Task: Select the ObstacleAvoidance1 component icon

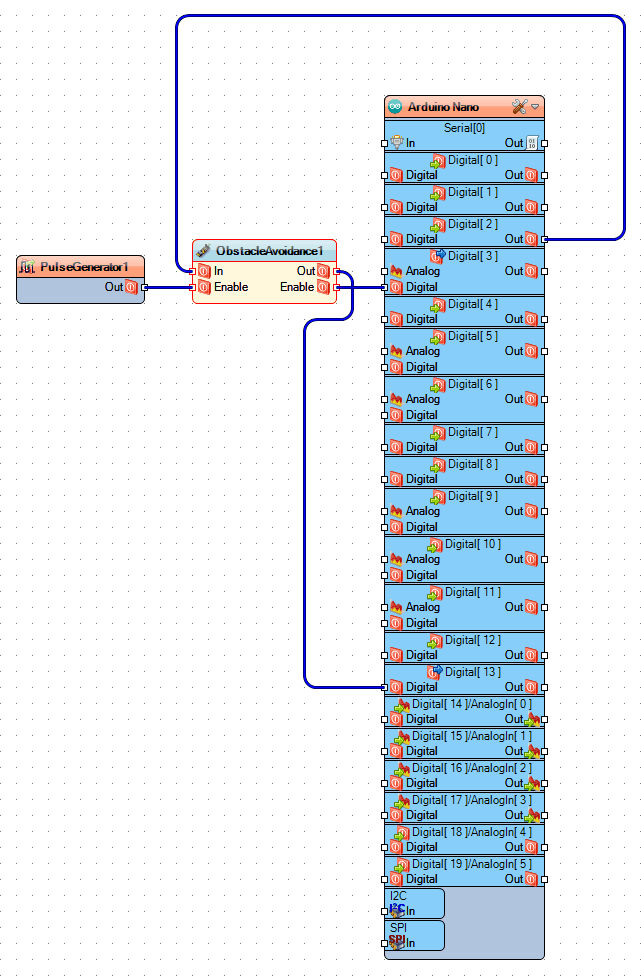Action: coord(203,250)
